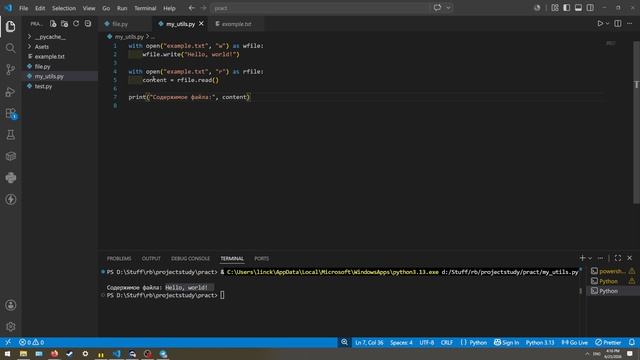
Task: Open the Copilot chat dropdown arrow
Action: coord(448,8)
